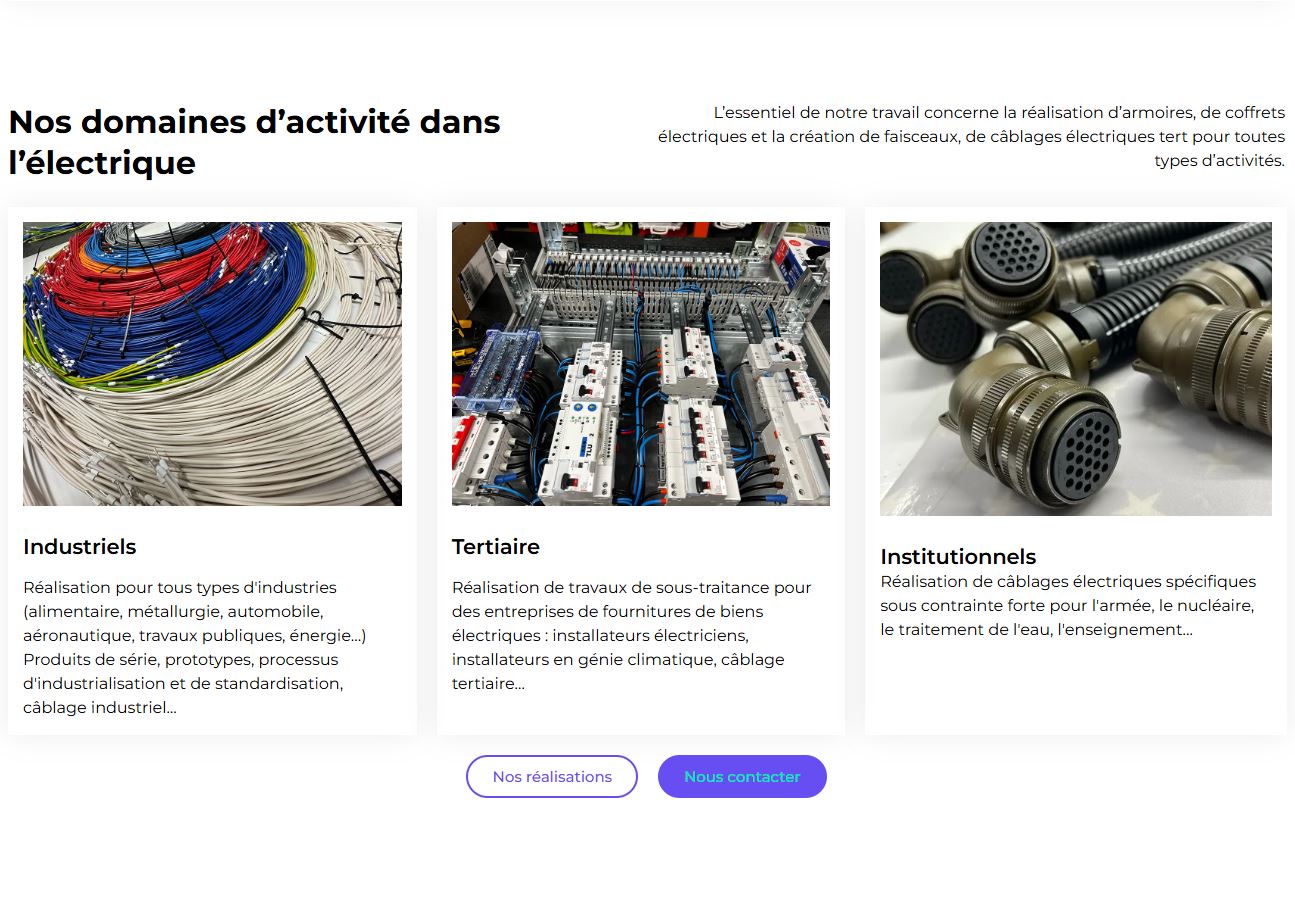Click the Industriels description about industries
Image resolution: width=1295 pixels, height=908 pixels.
195,648
